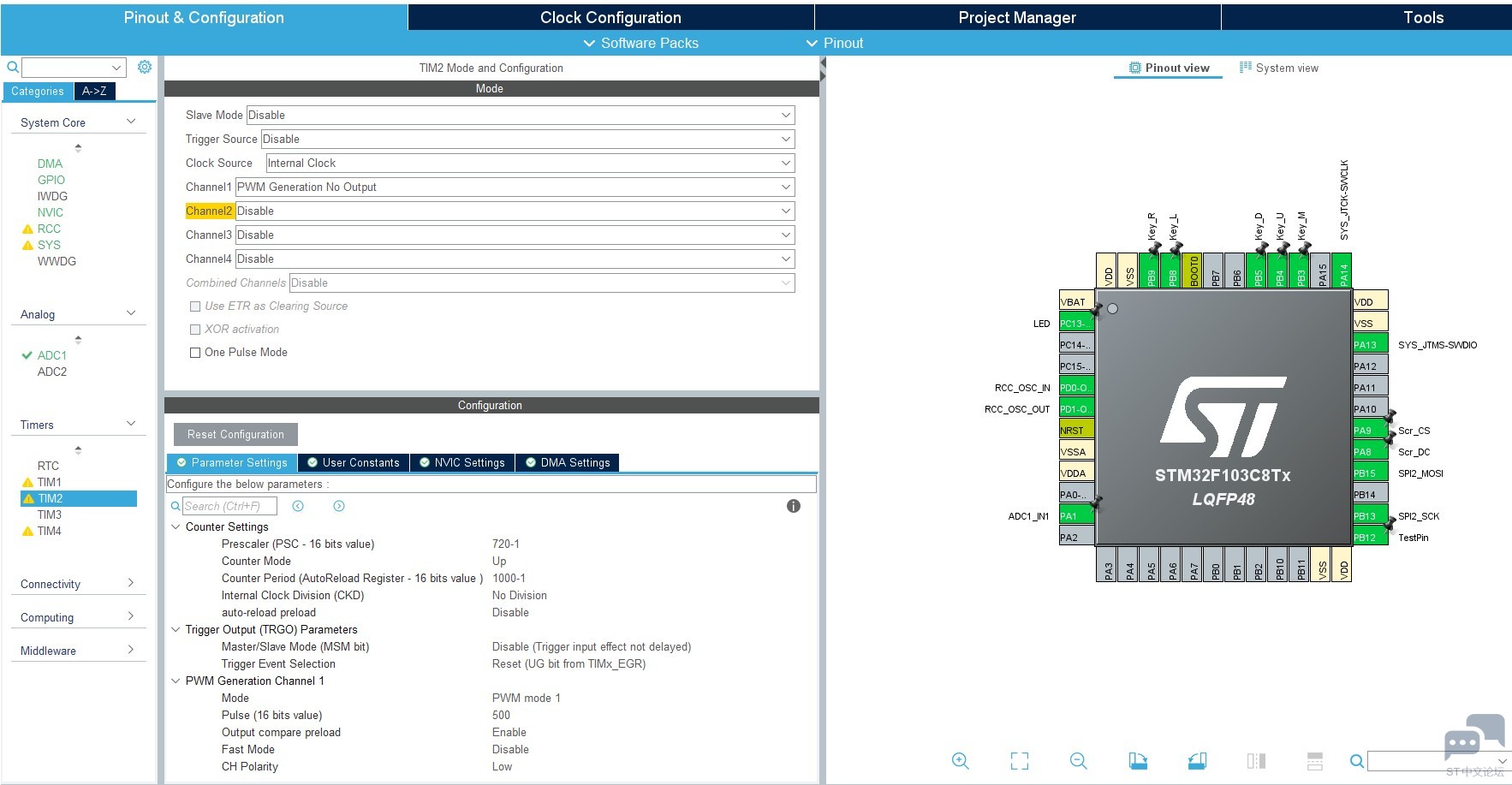Click the PA9 pin on the chip
This screenshot has height=785, width=1512.
[1370, 430]
